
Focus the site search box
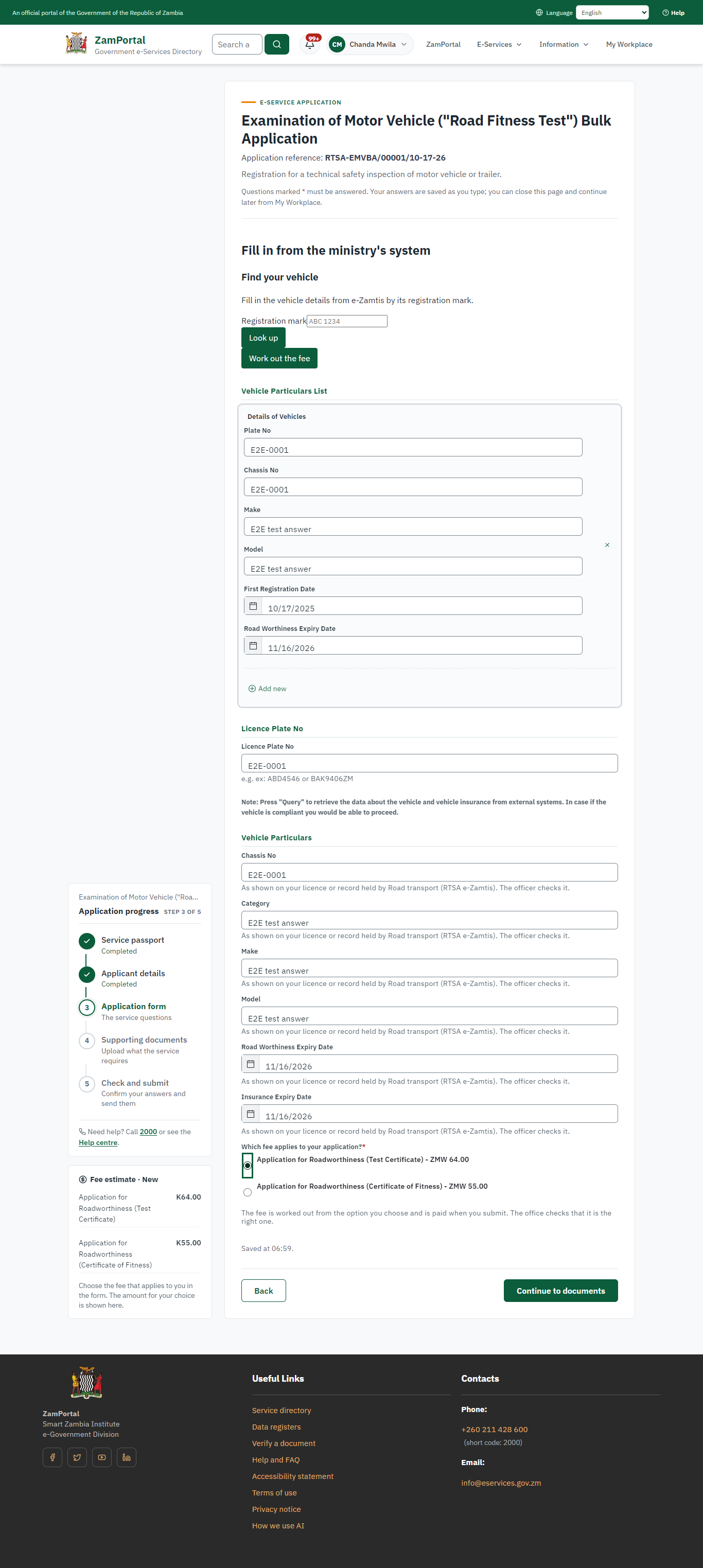(x=237, y=44)
